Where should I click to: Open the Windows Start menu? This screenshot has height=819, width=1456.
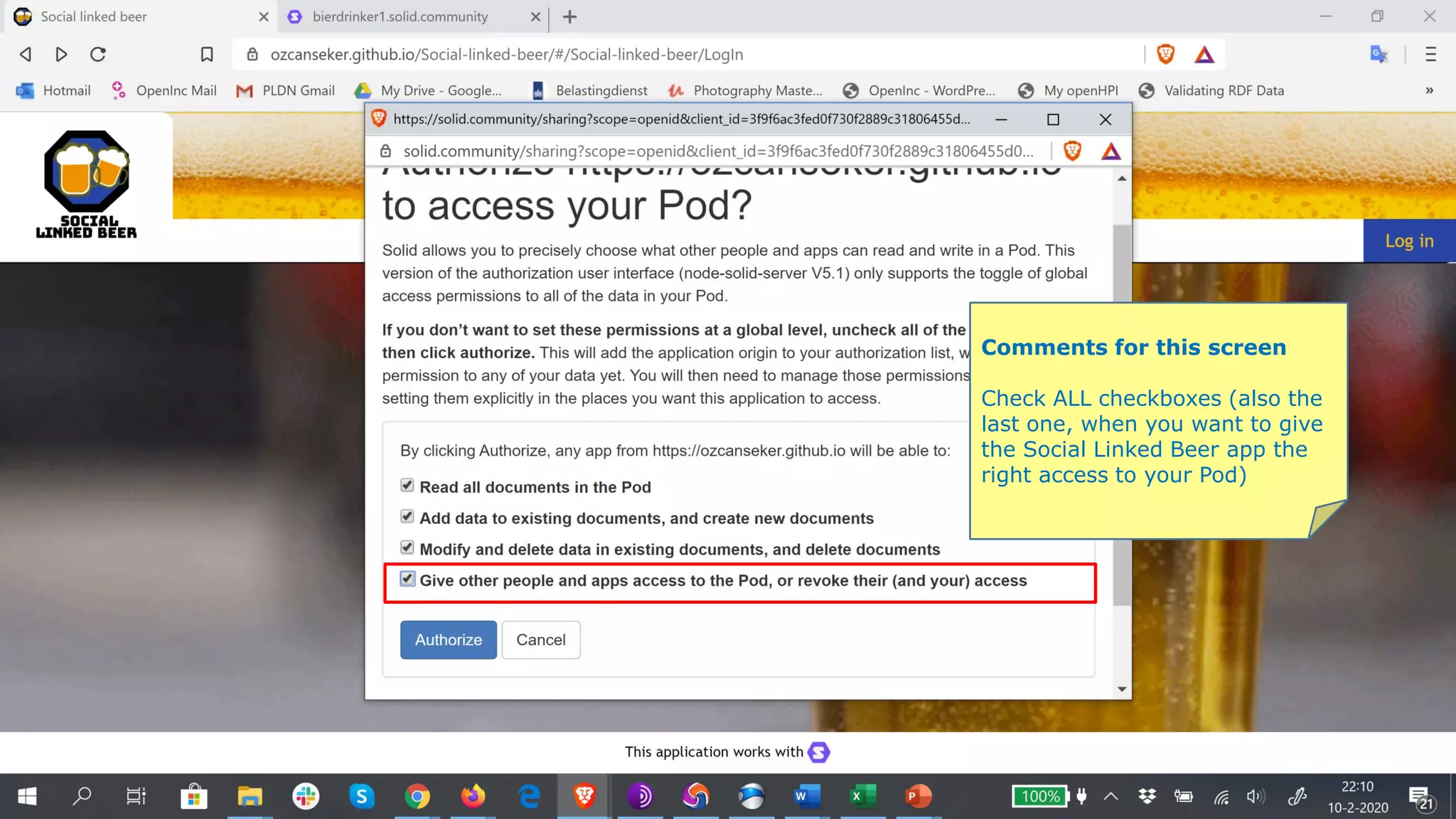coord(27,796)
